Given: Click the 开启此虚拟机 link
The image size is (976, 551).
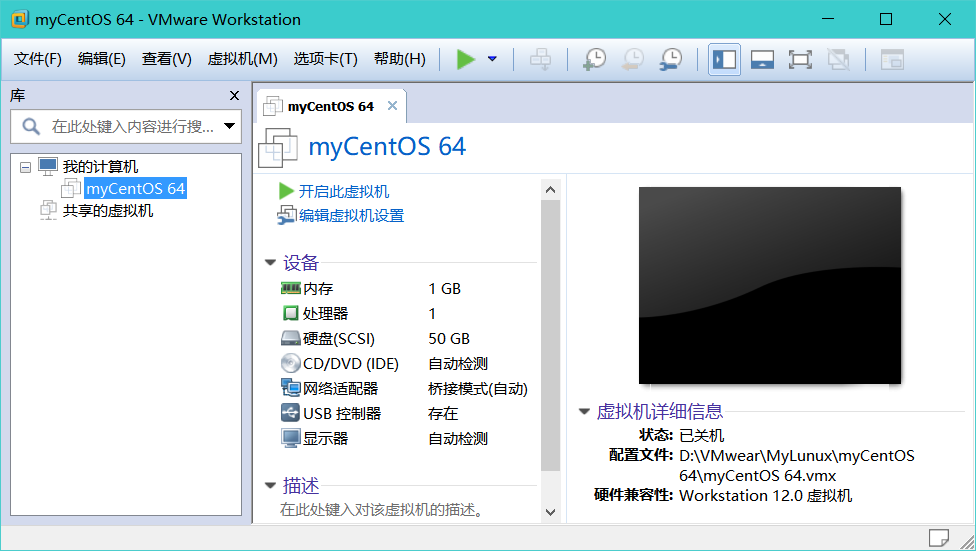Looking at the screenshot, I should [344, 191].
